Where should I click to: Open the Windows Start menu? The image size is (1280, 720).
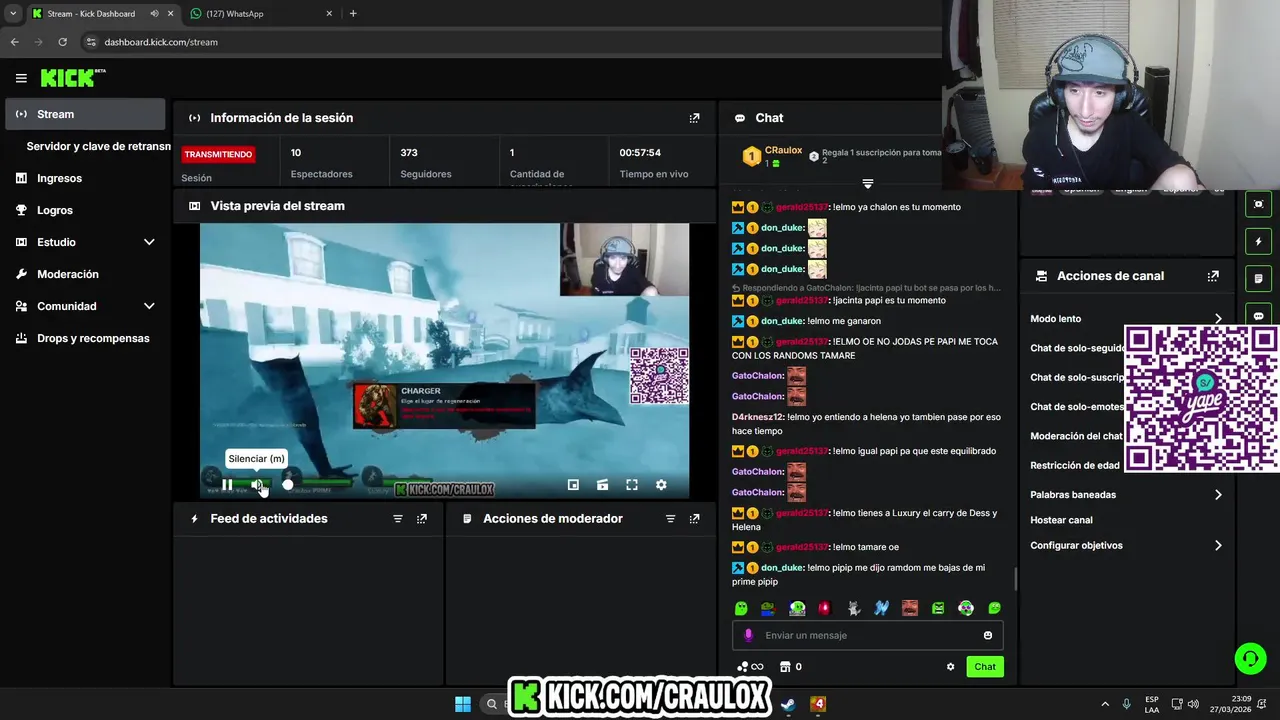pyautogui.click(x=463, y=704)
